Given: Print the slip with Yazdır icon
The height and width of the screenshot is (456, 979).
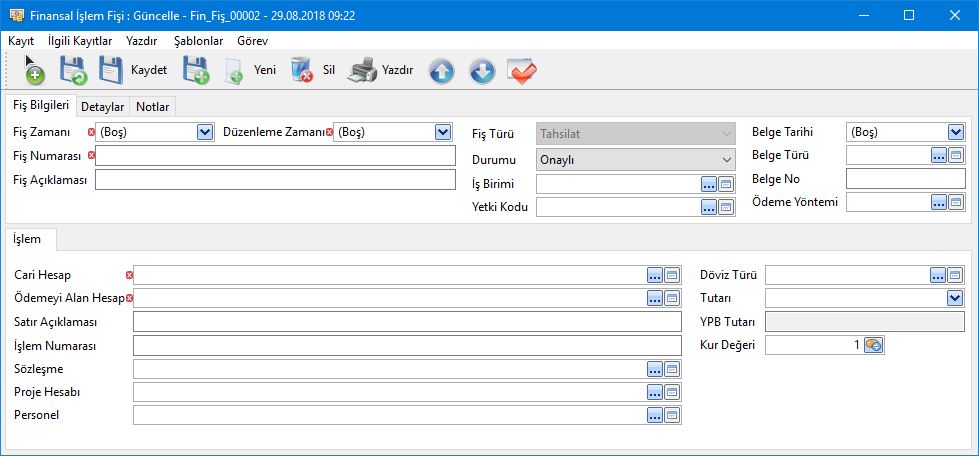Looking at the screenshot, I should pos(363,71).
